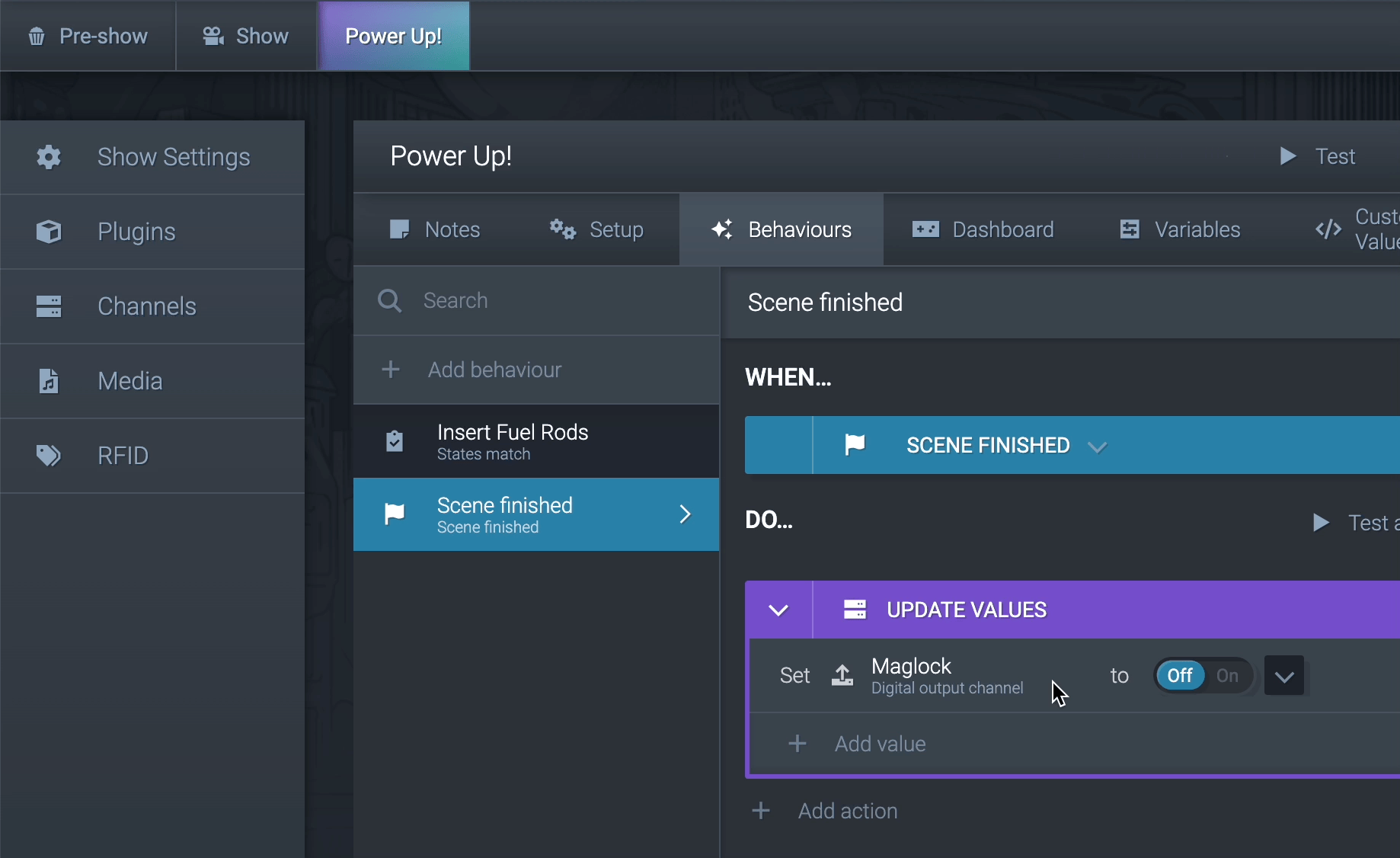Click the plus icon beside Add action
This screenshot has width=1400, height=858.
(x=761, y=811)
